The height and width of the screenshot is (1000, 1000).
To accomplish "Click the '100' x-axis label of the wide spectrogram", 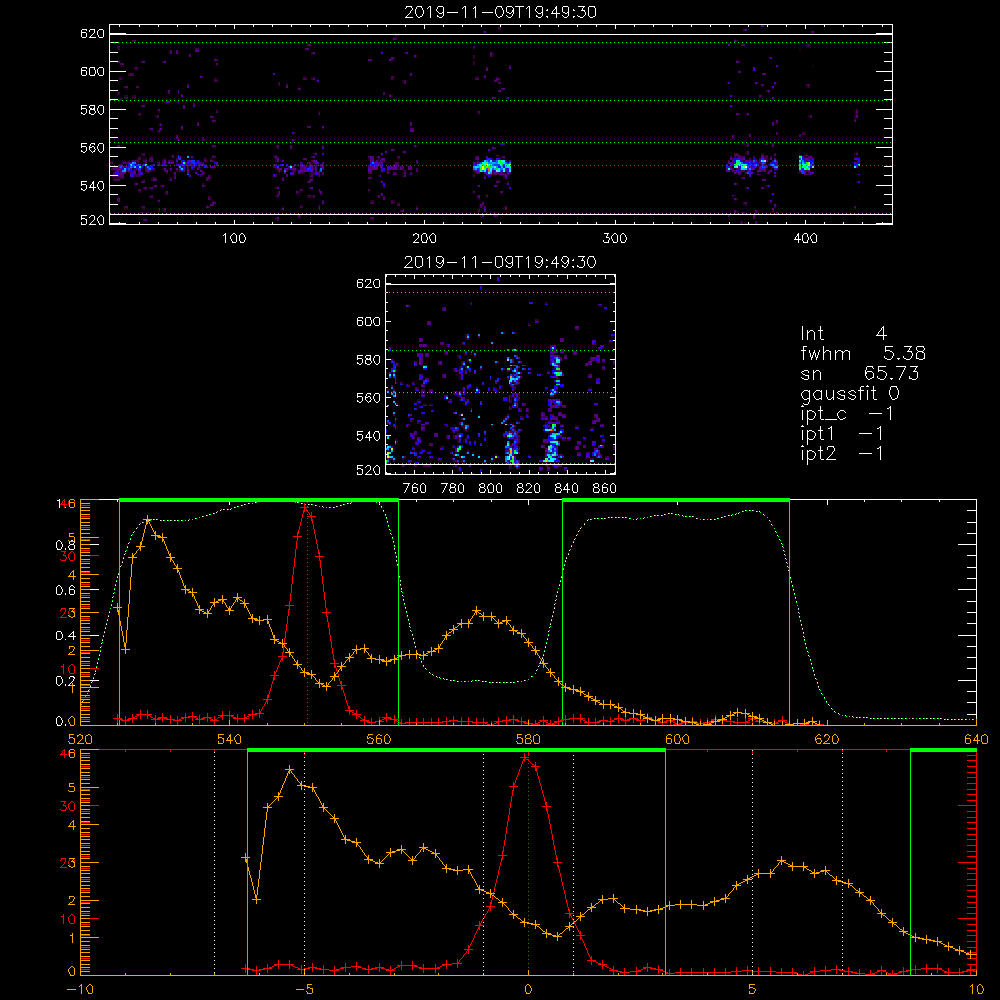I will pos(234,239).
